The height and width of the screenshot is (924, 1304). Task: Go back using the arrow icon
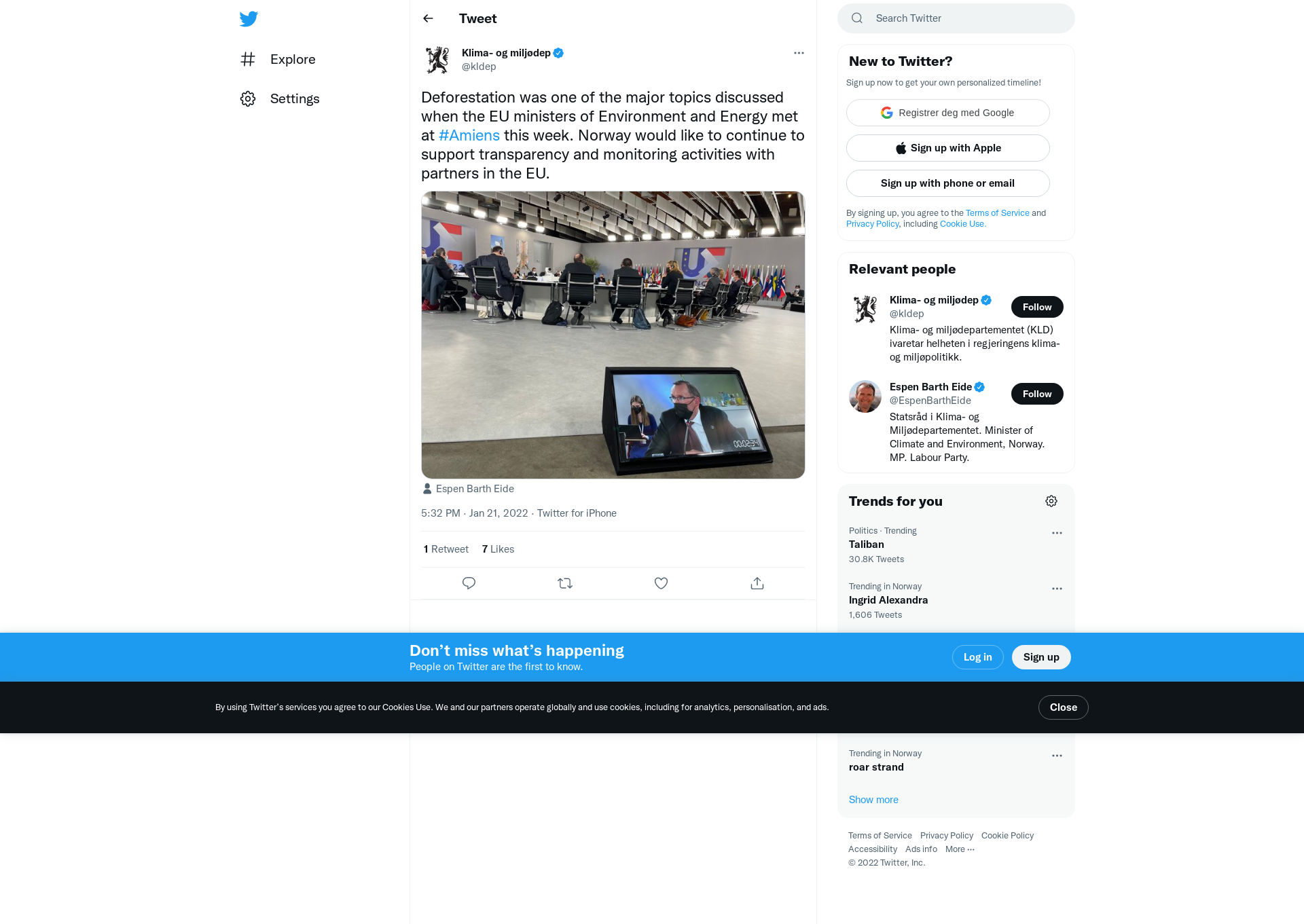click(x=428, y=18)
